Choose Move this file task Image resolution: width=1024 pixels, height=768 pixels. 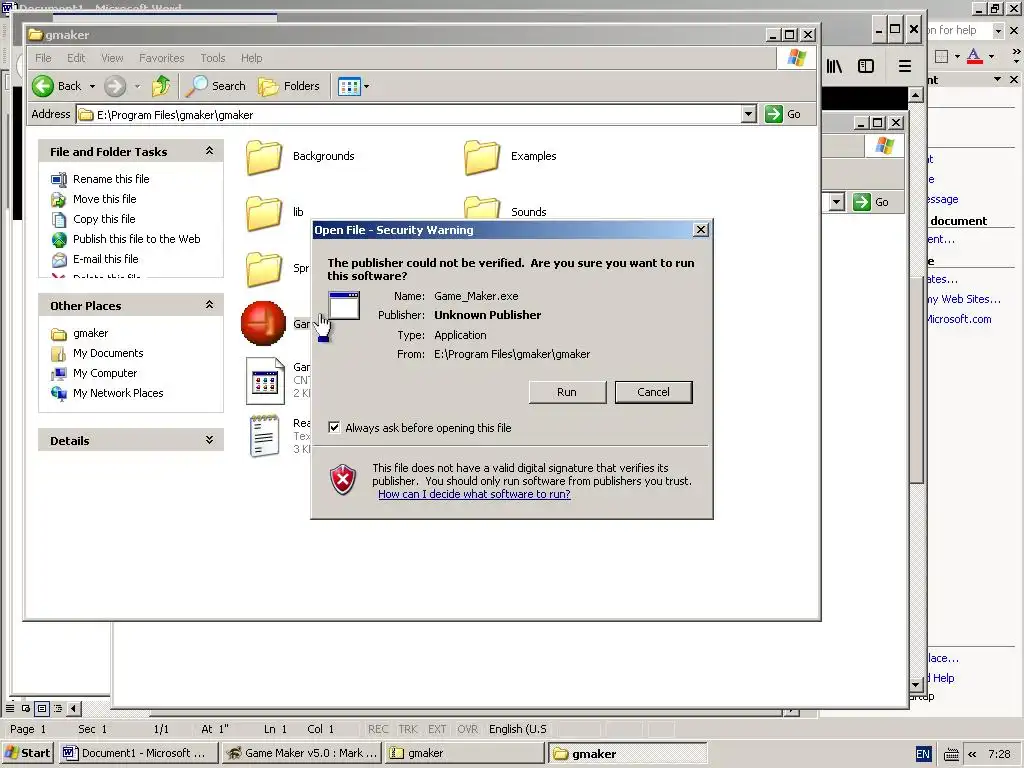click(x=104, y=199)
